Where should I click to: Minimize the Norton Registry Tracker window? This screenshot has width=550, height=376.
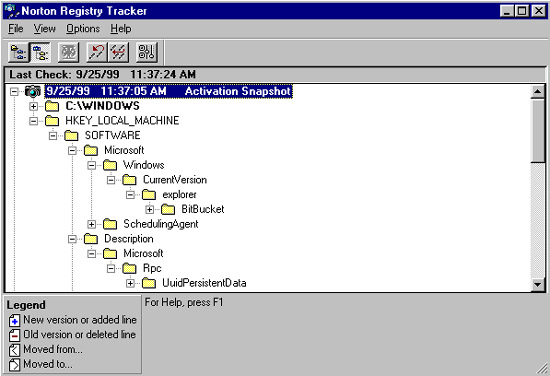click(x=507, y=11)
